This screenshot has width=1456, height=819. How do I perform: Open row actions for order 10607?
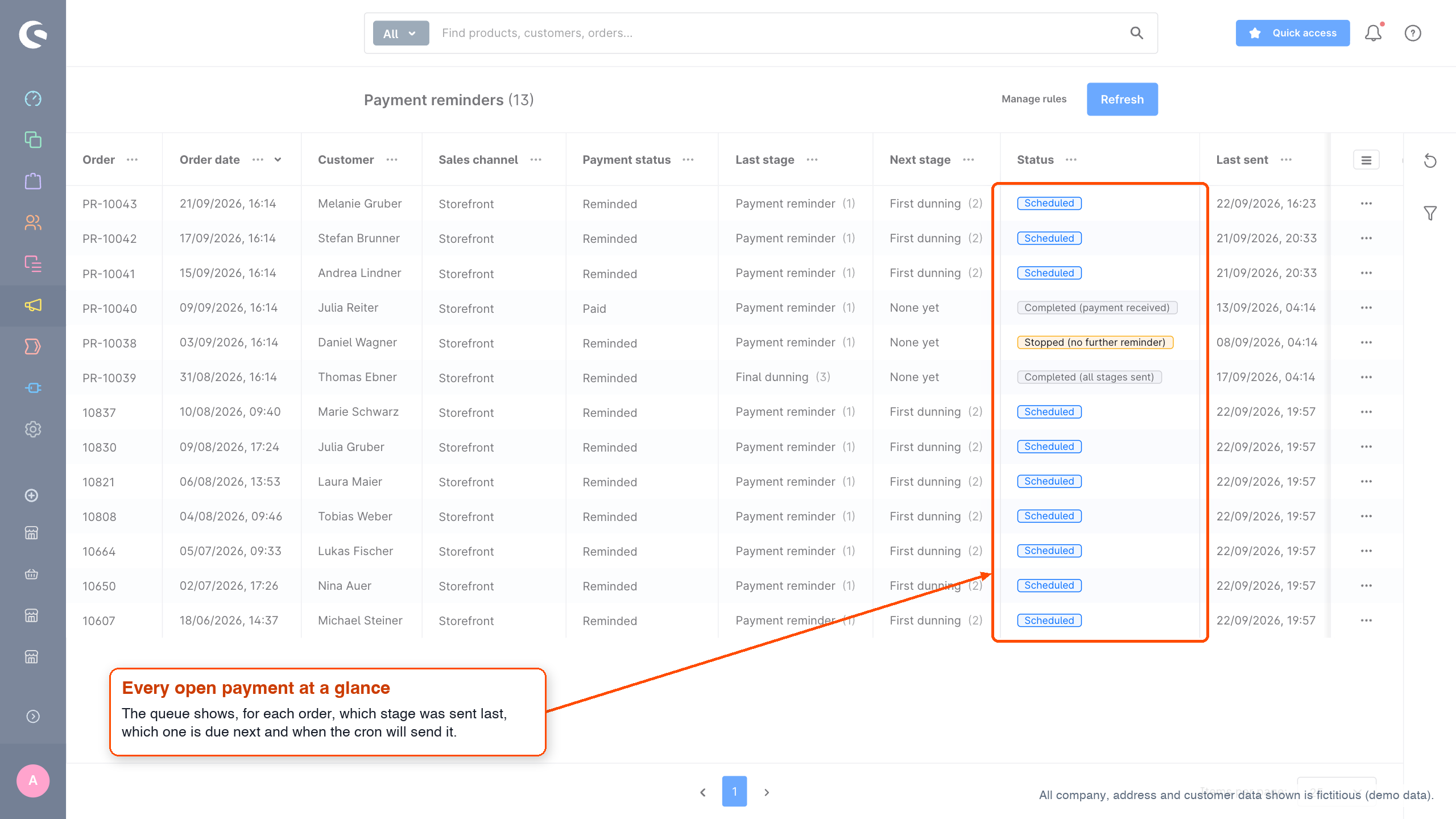[x=1367, y=621]
